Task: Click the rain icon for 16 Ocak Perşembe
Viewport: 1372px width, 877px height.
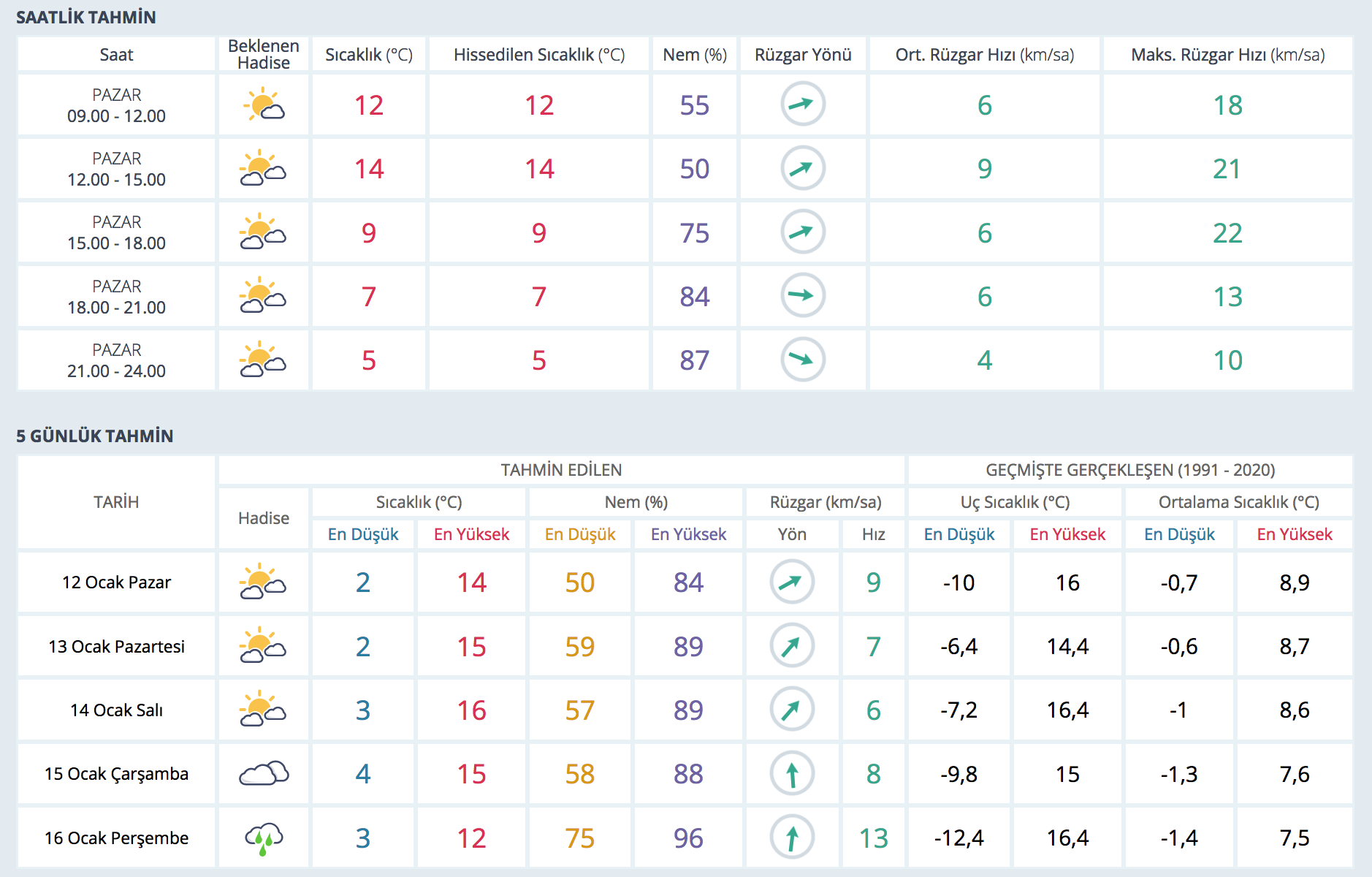Action: coord(263,838)
